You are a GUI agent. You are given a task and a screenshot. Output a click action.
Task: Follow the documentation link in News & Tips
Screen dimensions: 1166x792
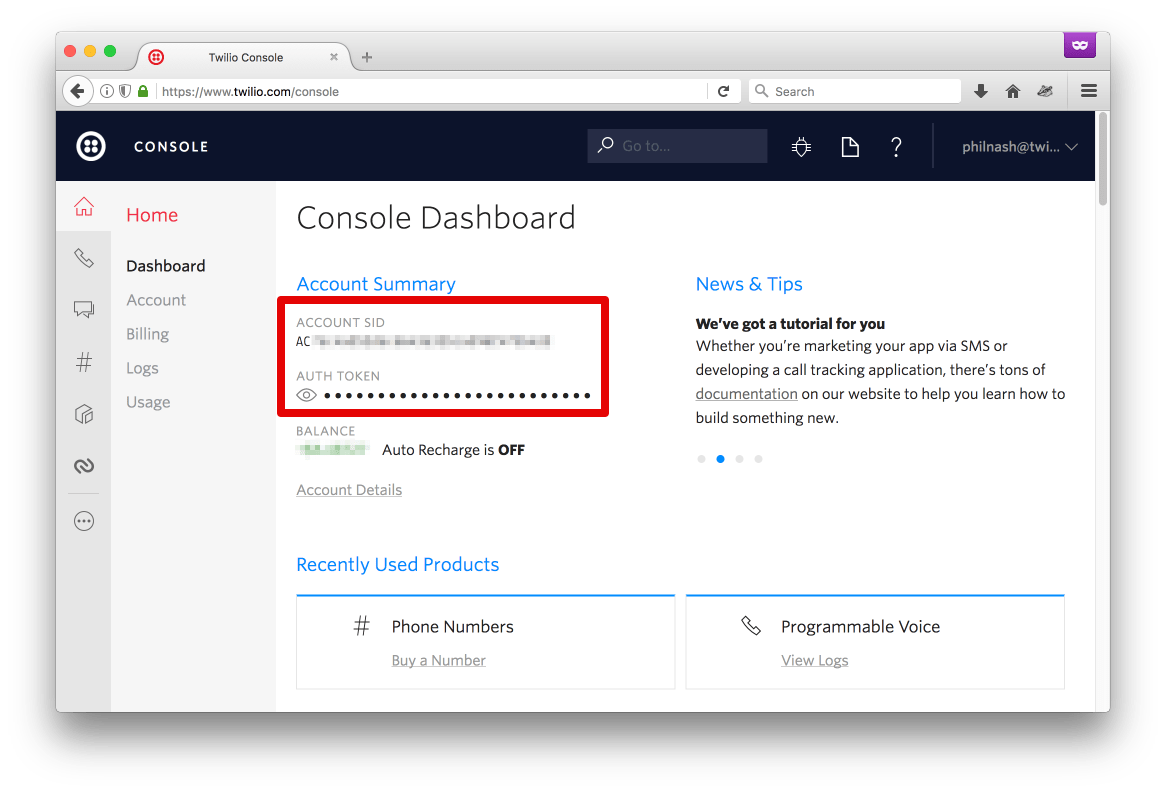coord(747,394)
